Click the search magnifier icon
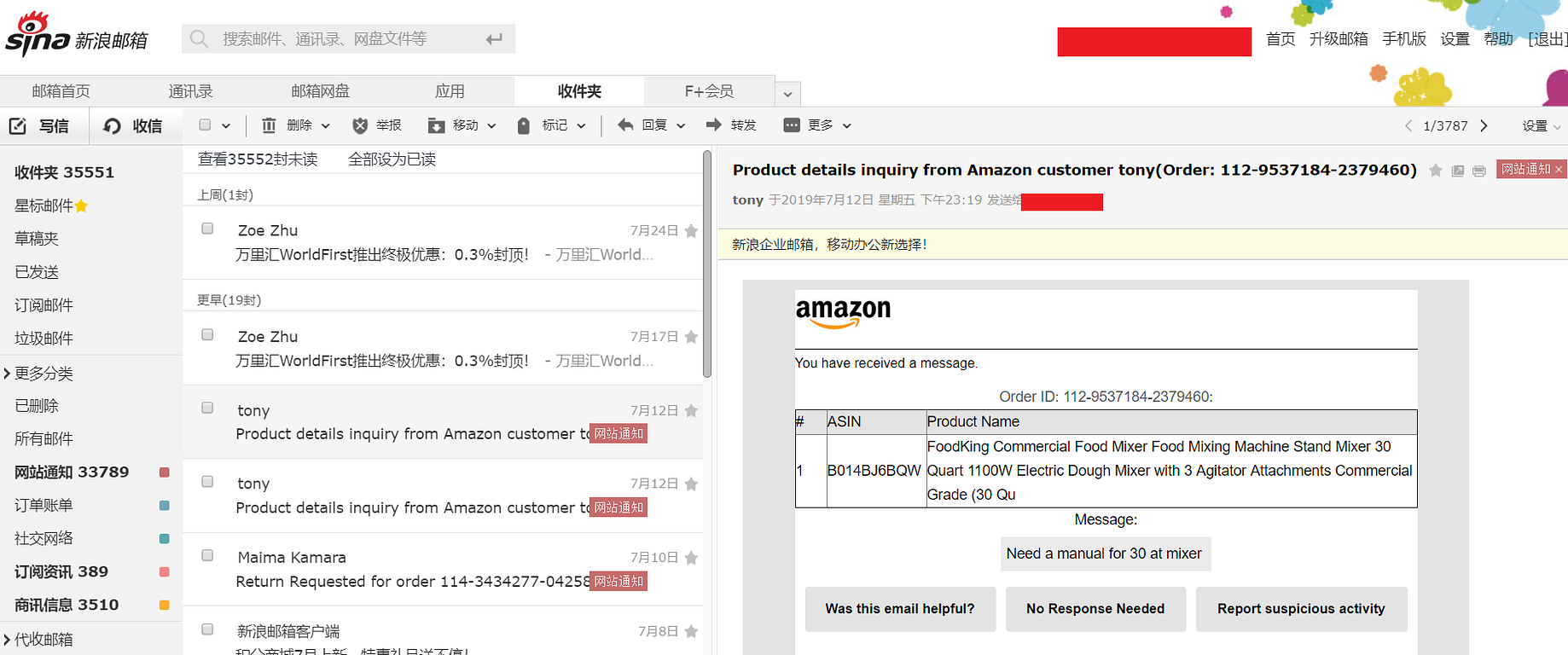 click(199, 38)
